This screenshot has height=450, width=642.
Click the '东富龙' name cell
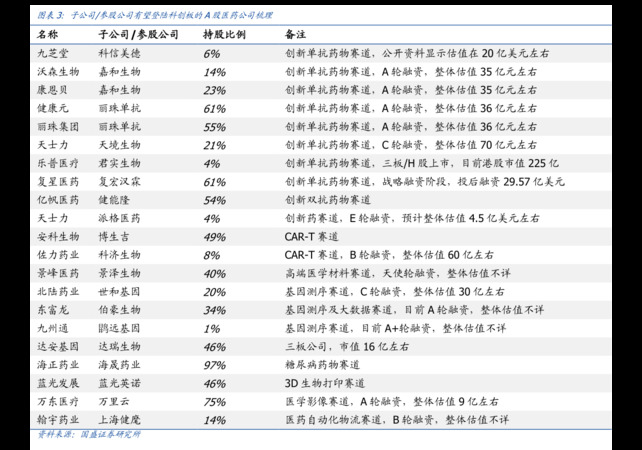pos(53,310)
